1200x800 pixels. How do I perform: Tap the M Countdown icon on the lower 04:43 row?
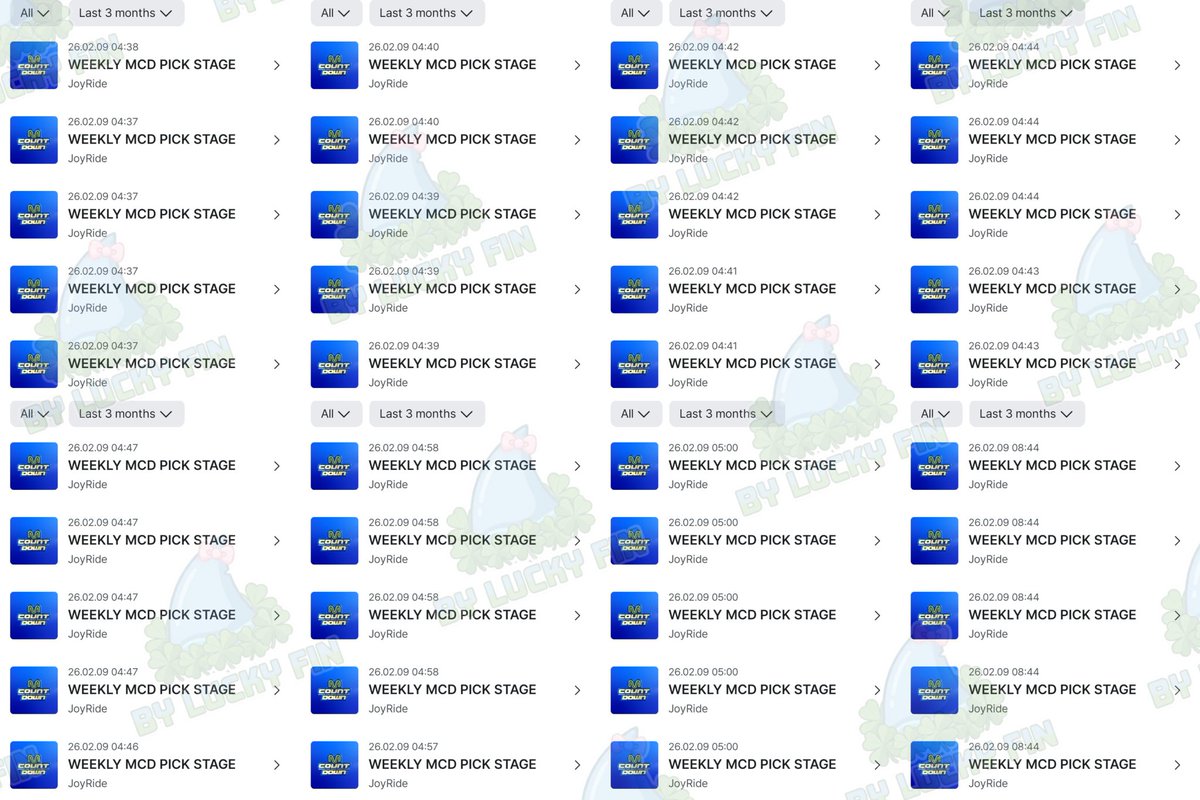934,364
